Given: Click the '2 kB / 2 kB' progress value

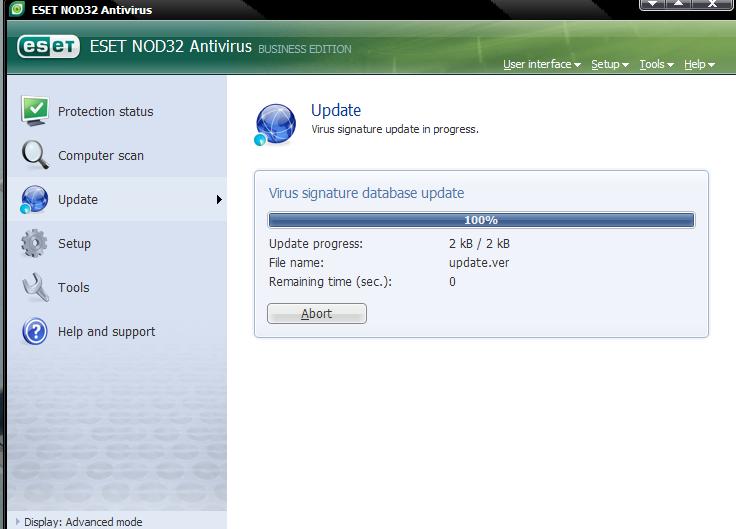Looking at the screenshot, I should click(479, 244).
